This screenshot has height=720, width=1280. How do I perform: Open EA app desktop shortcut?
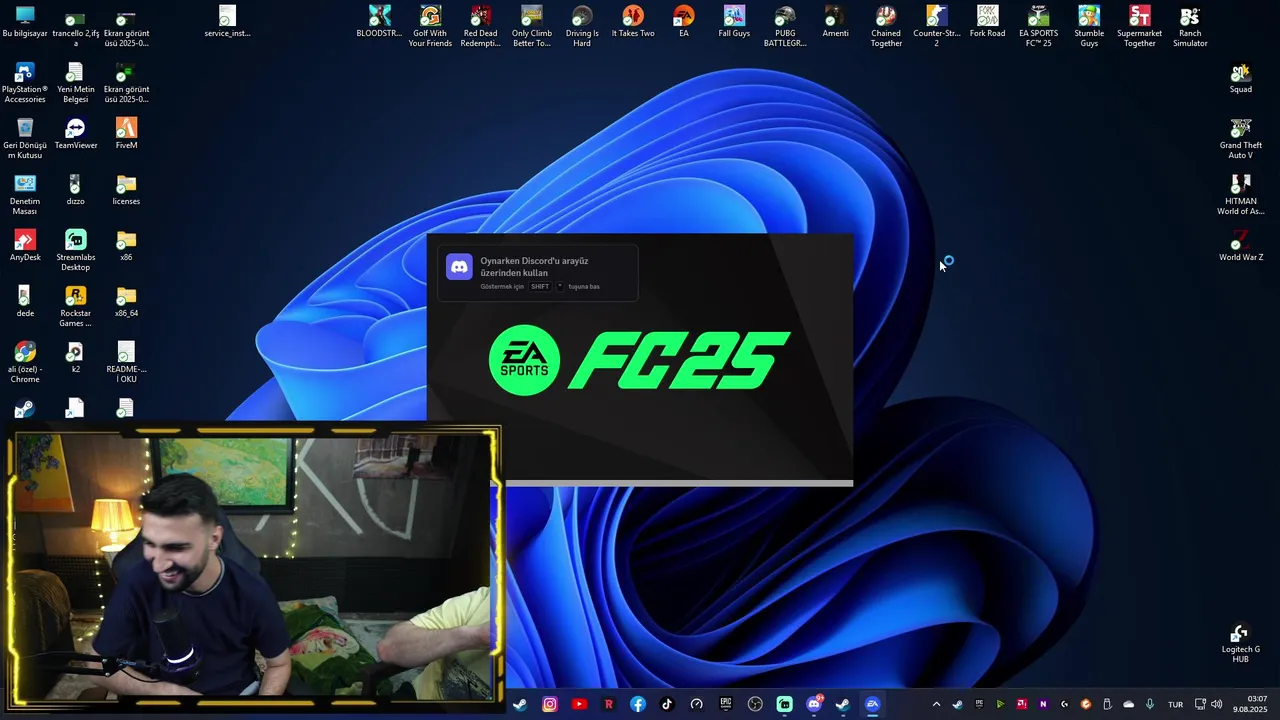click(684, 22)
